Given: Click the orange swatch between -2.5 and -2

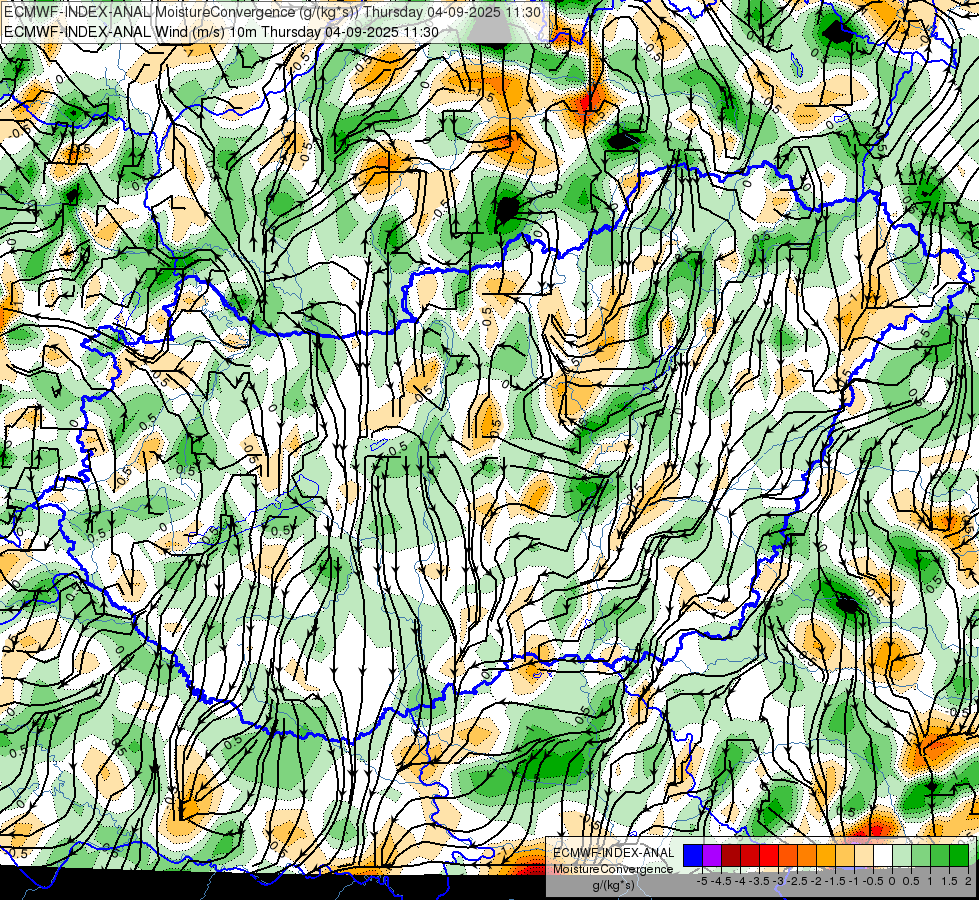Looking at the screenshot, I should tap(807, 856).
